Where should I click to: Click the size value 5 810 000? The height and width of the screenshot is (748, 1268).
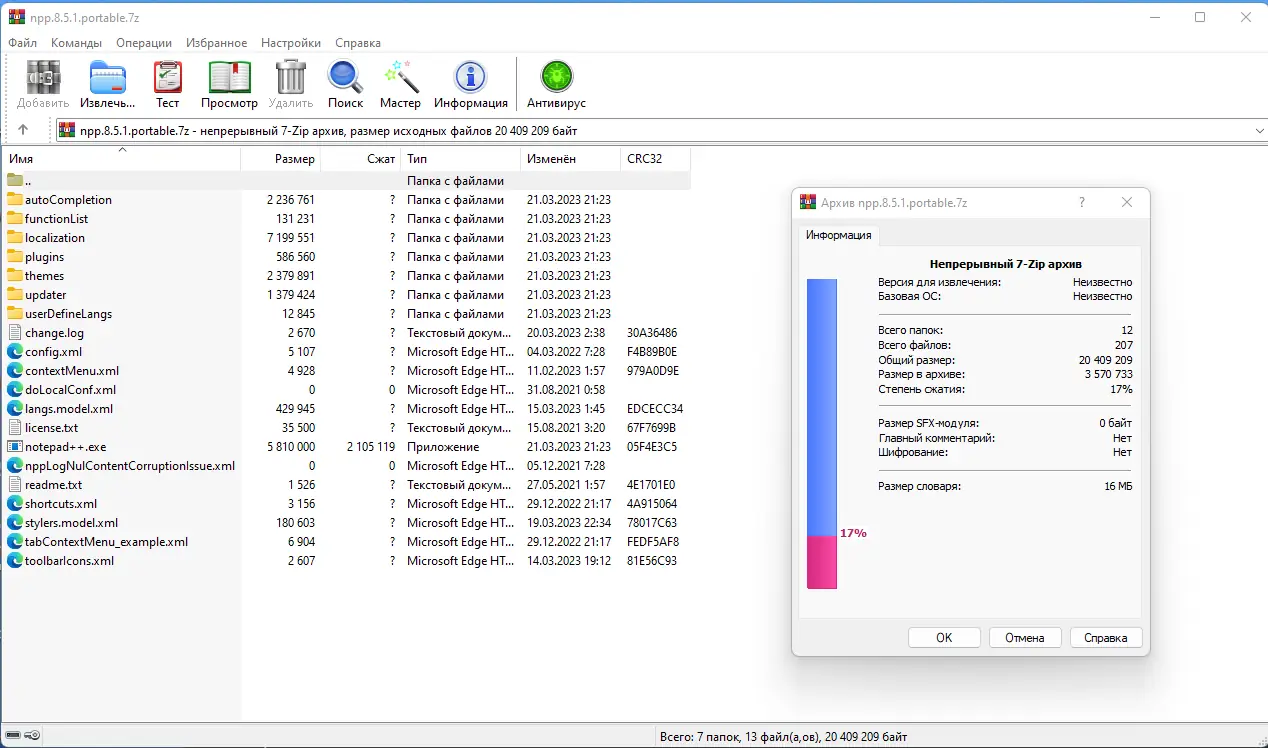(x=290, y=446)
